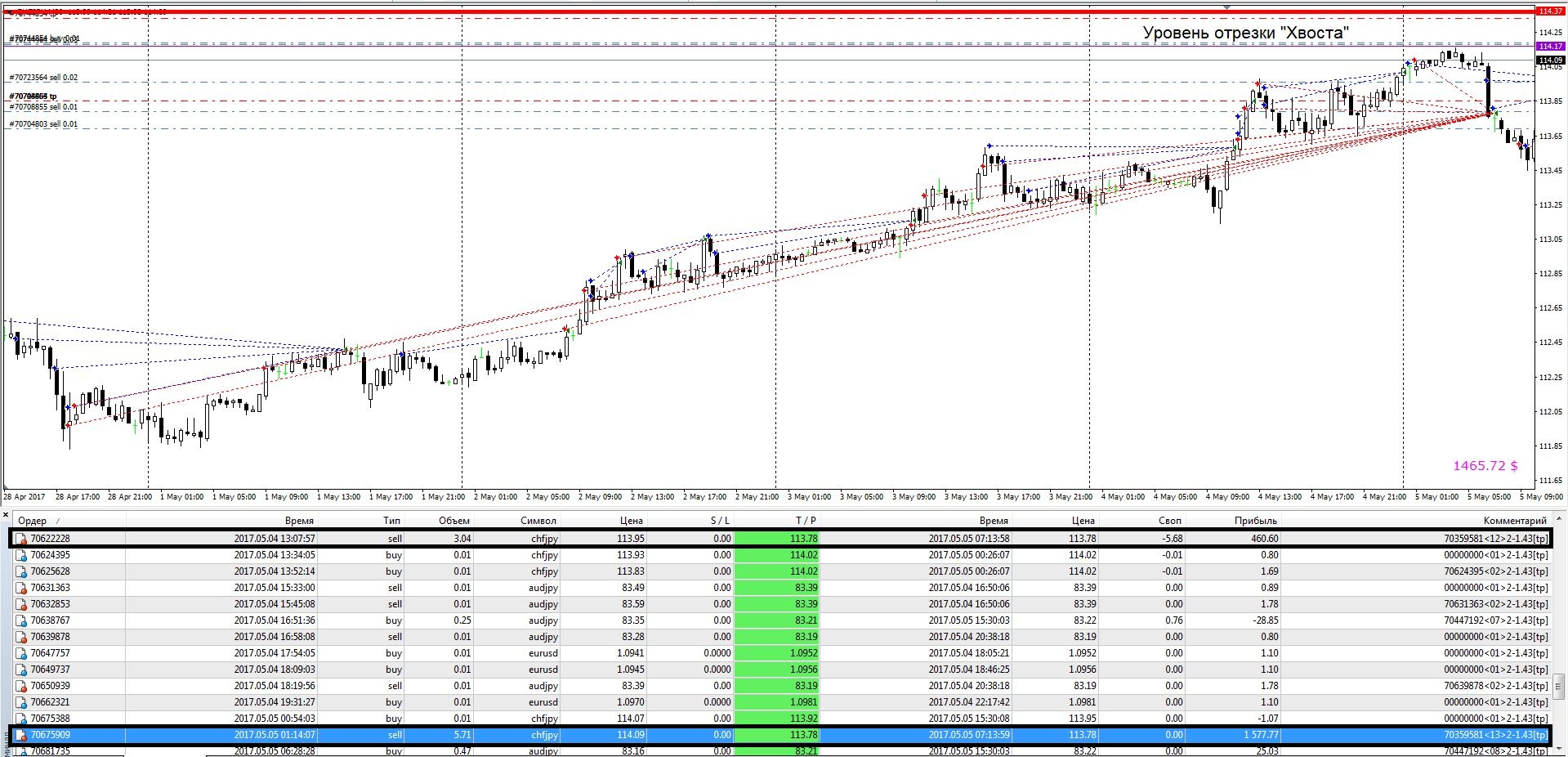The height and width of the screenshot is (757, 1568).
Task: Click the buy order icon for 70647757
Action: [21, 653]
